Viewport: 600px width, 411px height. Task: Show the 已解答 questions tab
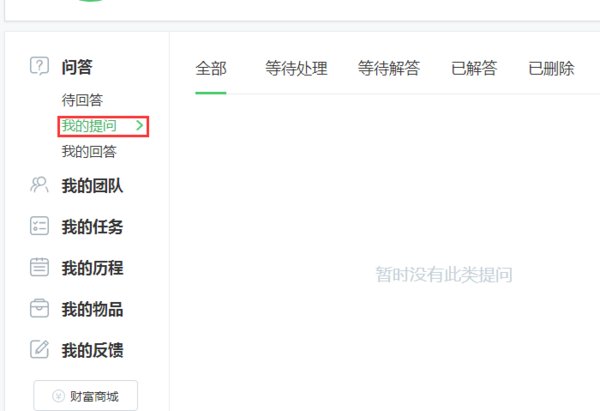coord(474,69)
